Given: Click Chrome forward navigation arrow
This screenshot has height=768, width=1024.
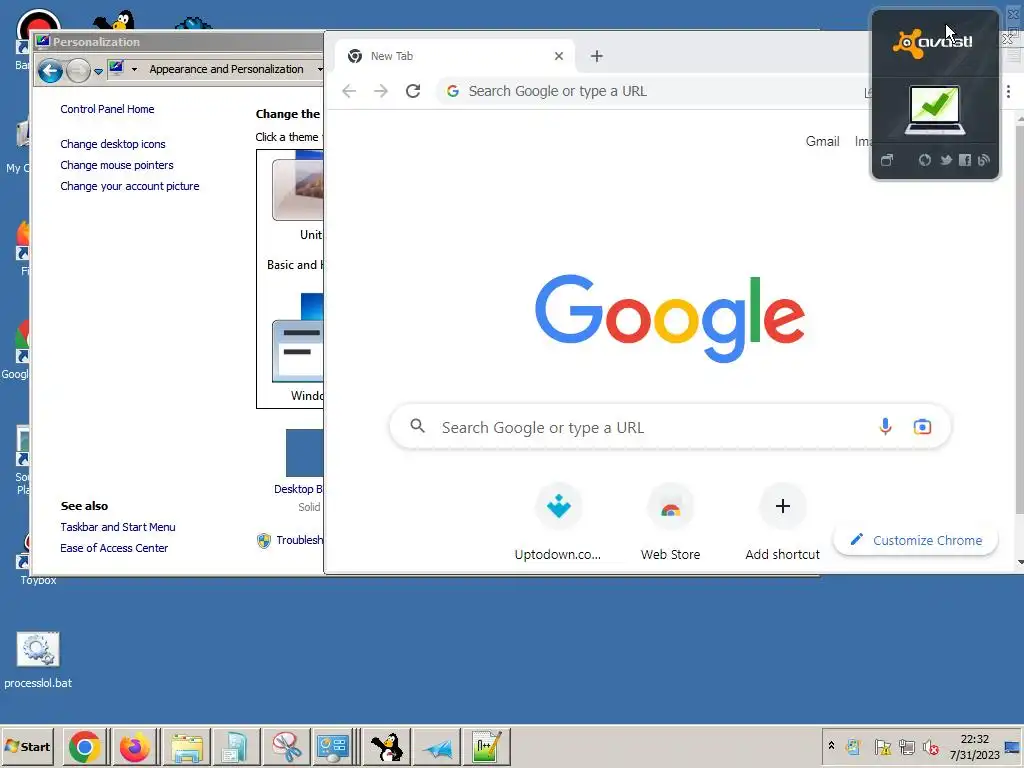Looking at the screenshot, I should click(x=381, y=91).
